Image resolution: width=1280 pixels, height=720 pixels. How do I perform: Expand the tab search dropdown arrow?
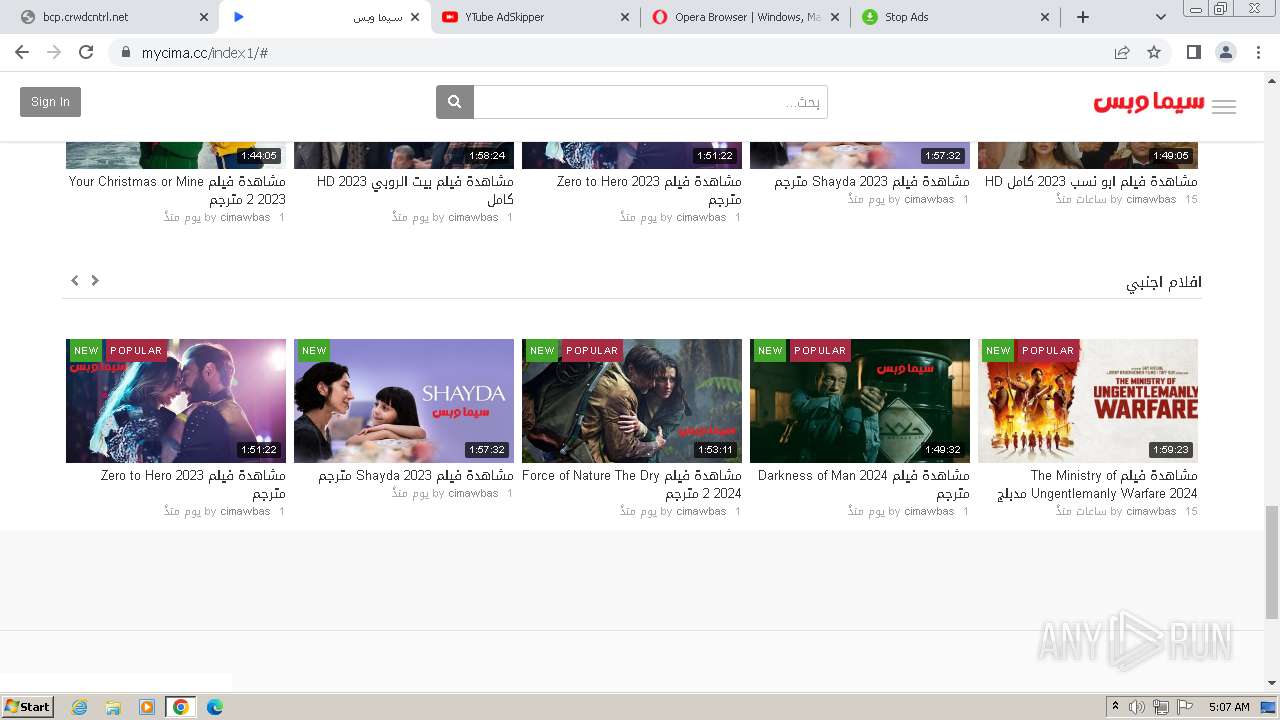[x=1160, y=17]
